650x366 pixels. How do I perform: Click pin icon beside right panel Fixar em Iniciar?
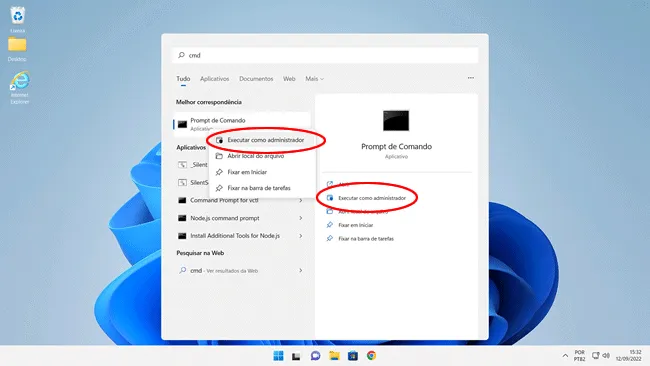[330, 225]
